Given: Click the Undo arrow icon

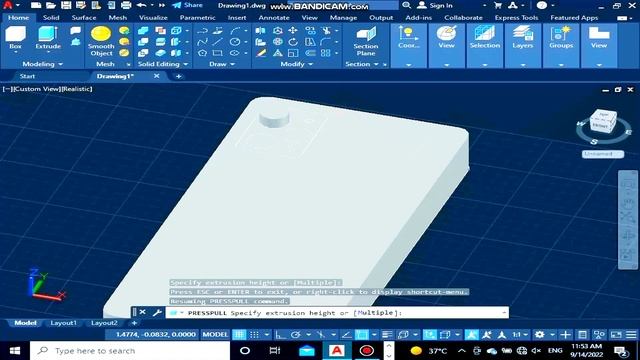Looking at the screenshot, I should (142, 5).
